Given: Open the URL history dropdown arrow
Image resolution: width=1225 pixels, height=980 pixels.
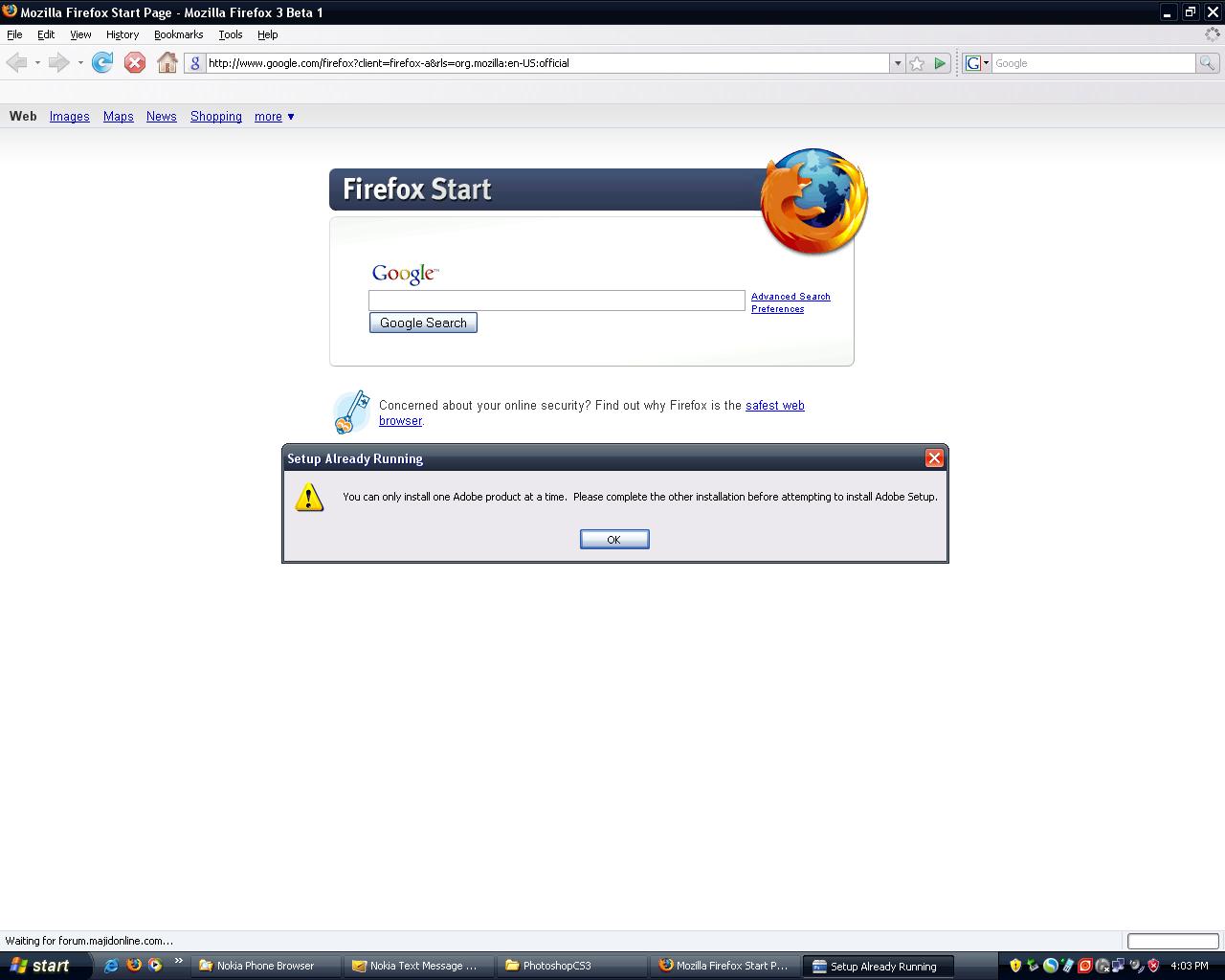Looking at the screenshot, I should [897, 63].
